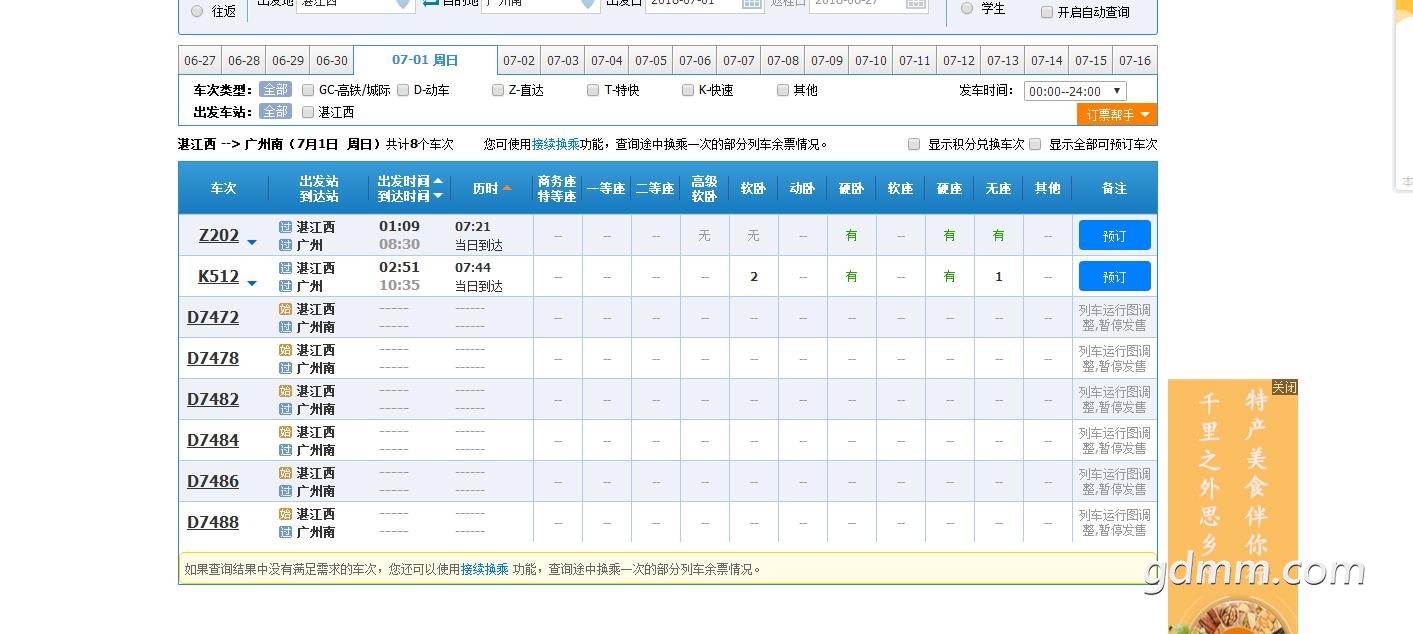Open train K512 details link
This screenshot has width=1413, height=634.
tap(218, 276)
